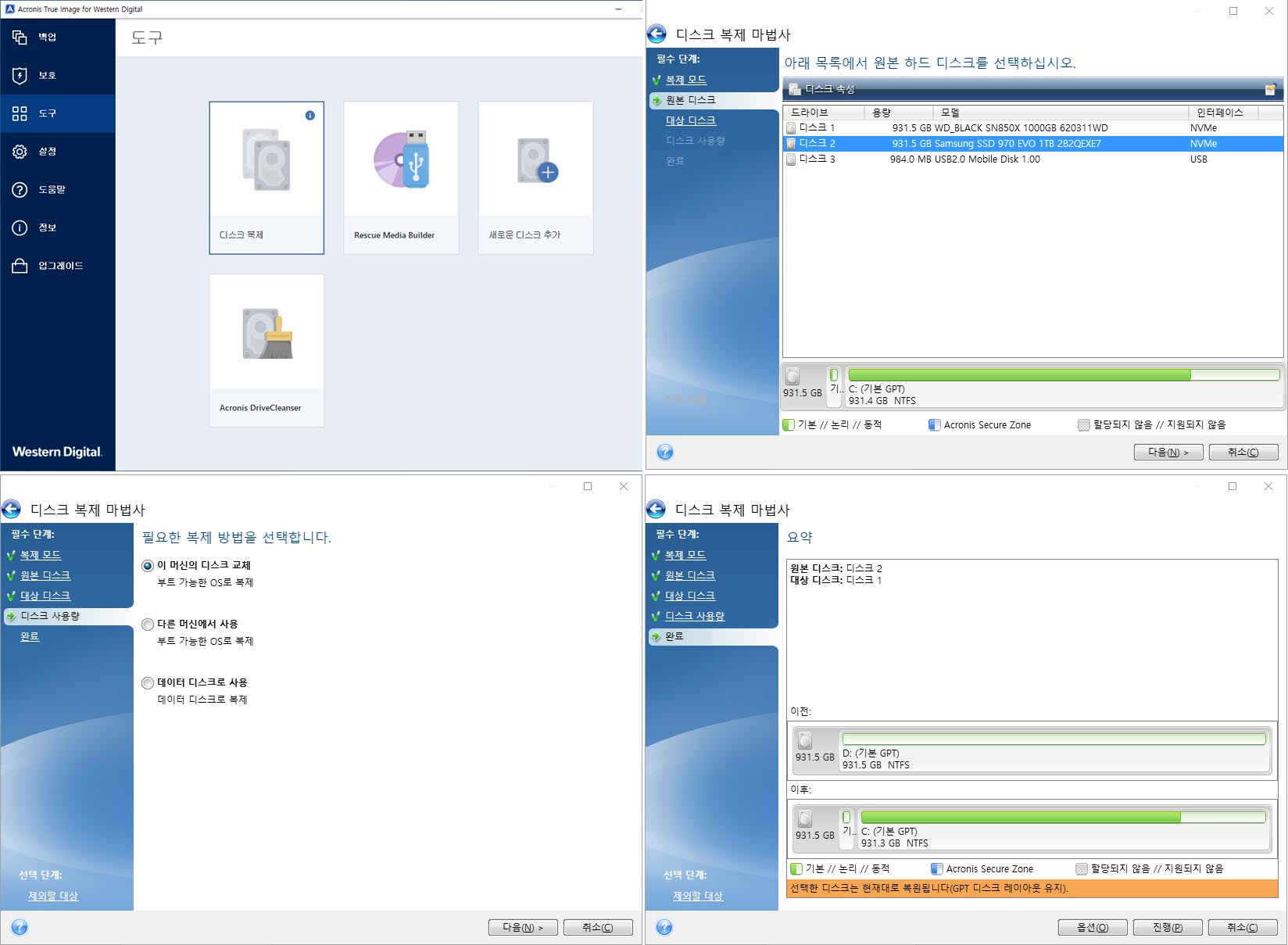Image resolution: width=1288 pixels, height=945 pixels.
Task: Open 제외할 대상 in method wizard
Action: coord(53,896)
